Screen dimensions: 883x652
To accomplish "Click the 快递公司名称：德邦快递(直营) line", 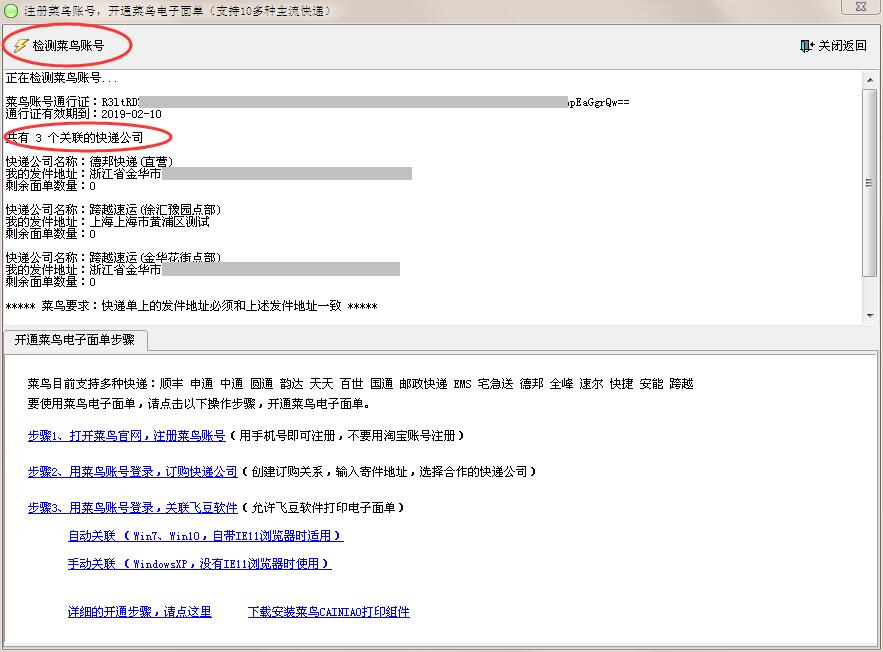I will [89, 162].
